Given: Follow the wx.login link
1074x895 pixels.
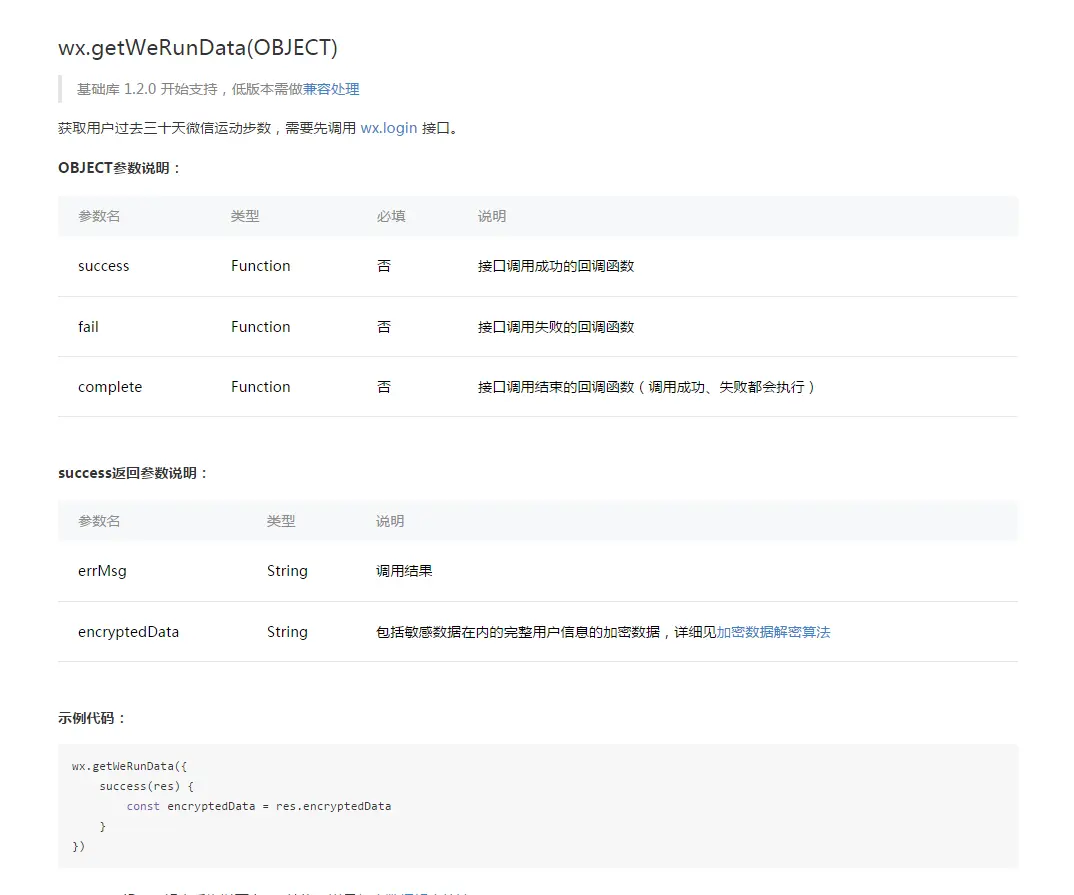Looking at the screenshot, I should pyautogui.click(x=388, y=128).
